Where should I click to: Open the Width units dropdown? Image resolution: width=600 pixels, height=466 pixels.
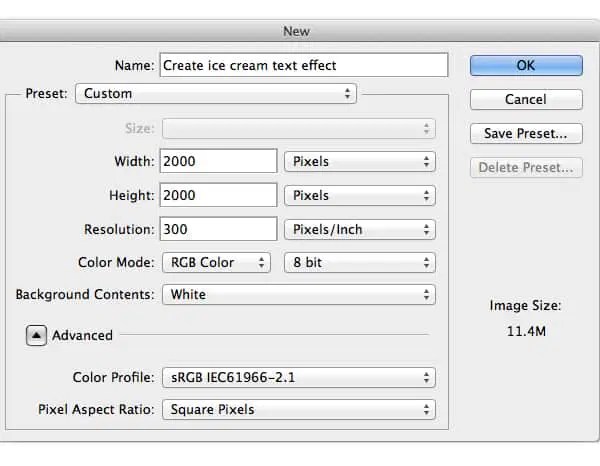[x=360, y=161]
